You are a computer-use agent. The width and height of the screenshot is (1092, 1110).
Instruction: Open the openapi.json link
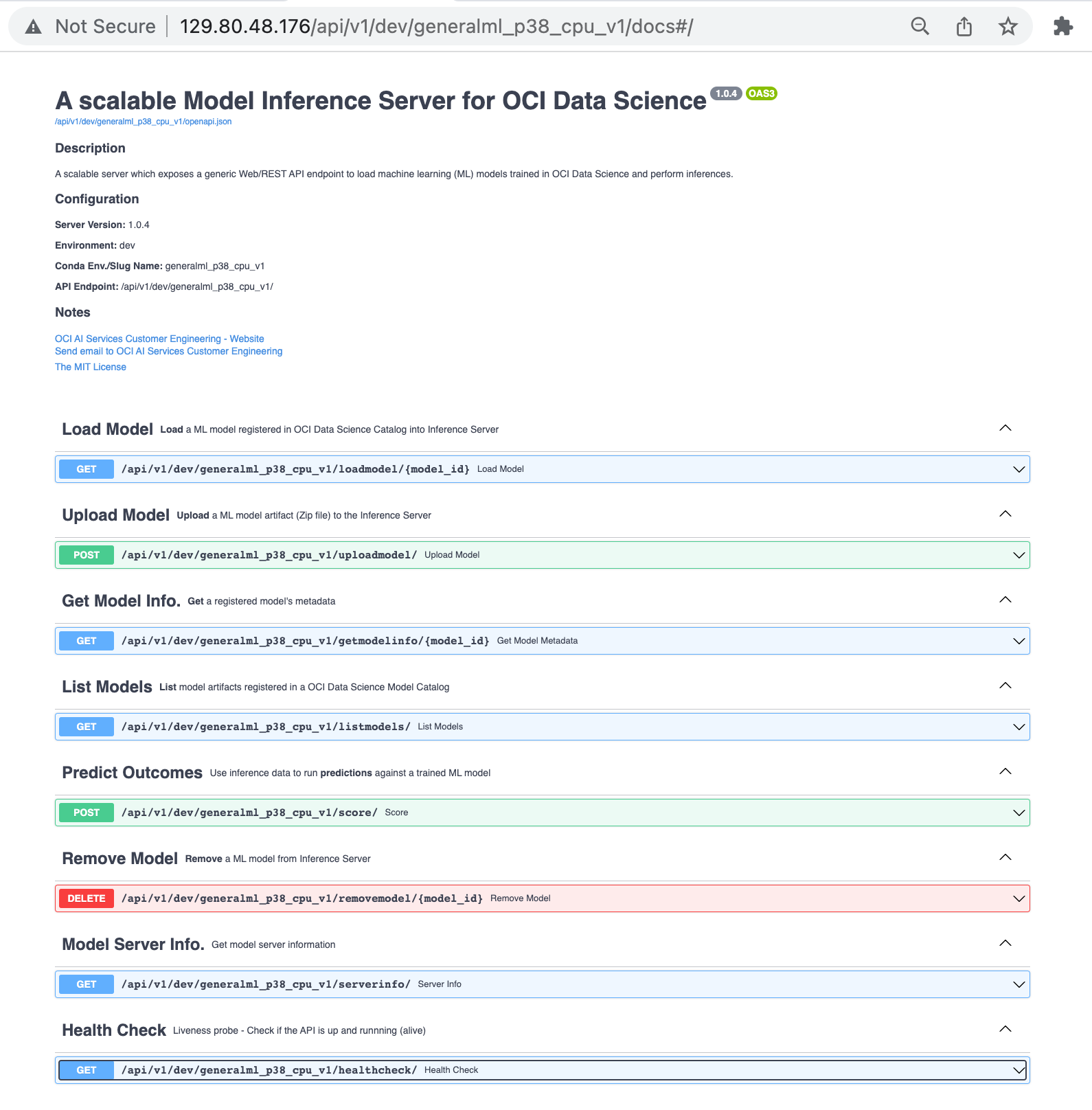pos(143,122)
